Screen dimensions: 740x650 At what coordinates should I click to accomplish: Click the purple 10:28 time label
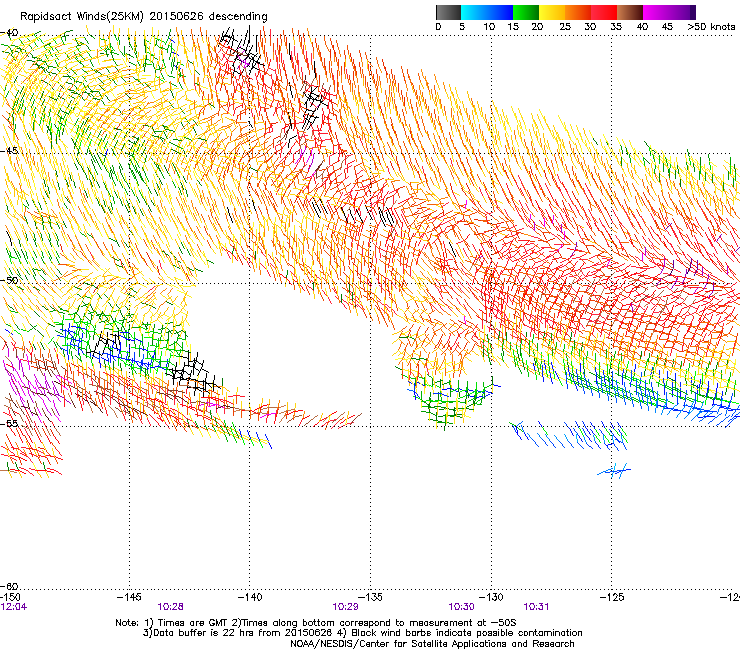click(170, 607)
